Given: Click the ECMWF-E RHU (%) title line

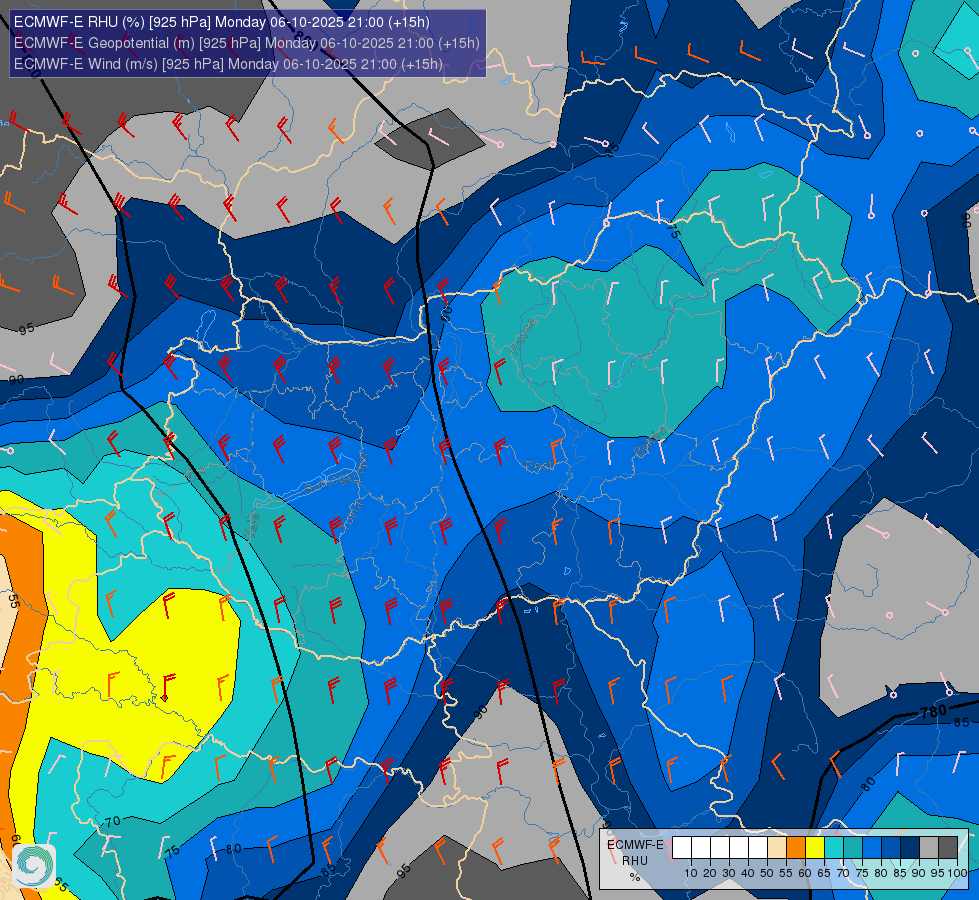Looking at the screenshot, I should [x=222, y=22].
